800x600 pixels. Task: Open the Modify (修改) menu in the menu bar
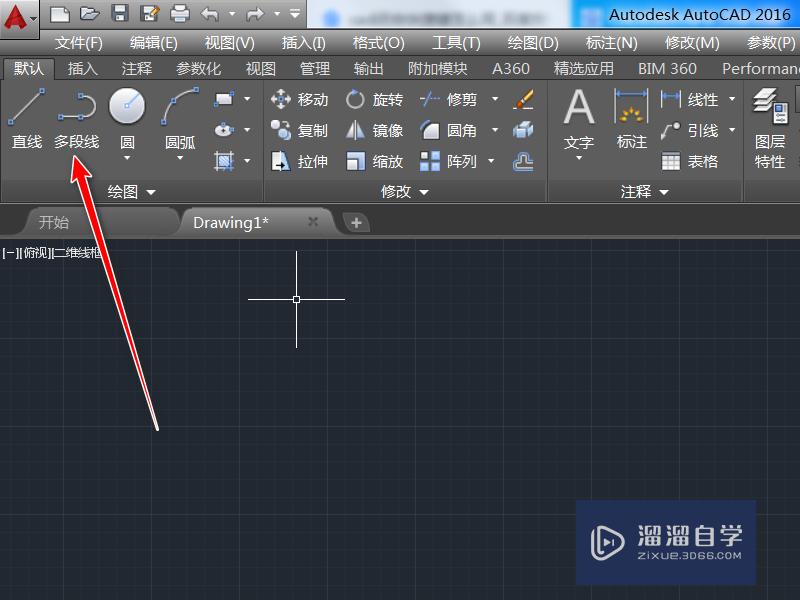[x=692, y=43]
